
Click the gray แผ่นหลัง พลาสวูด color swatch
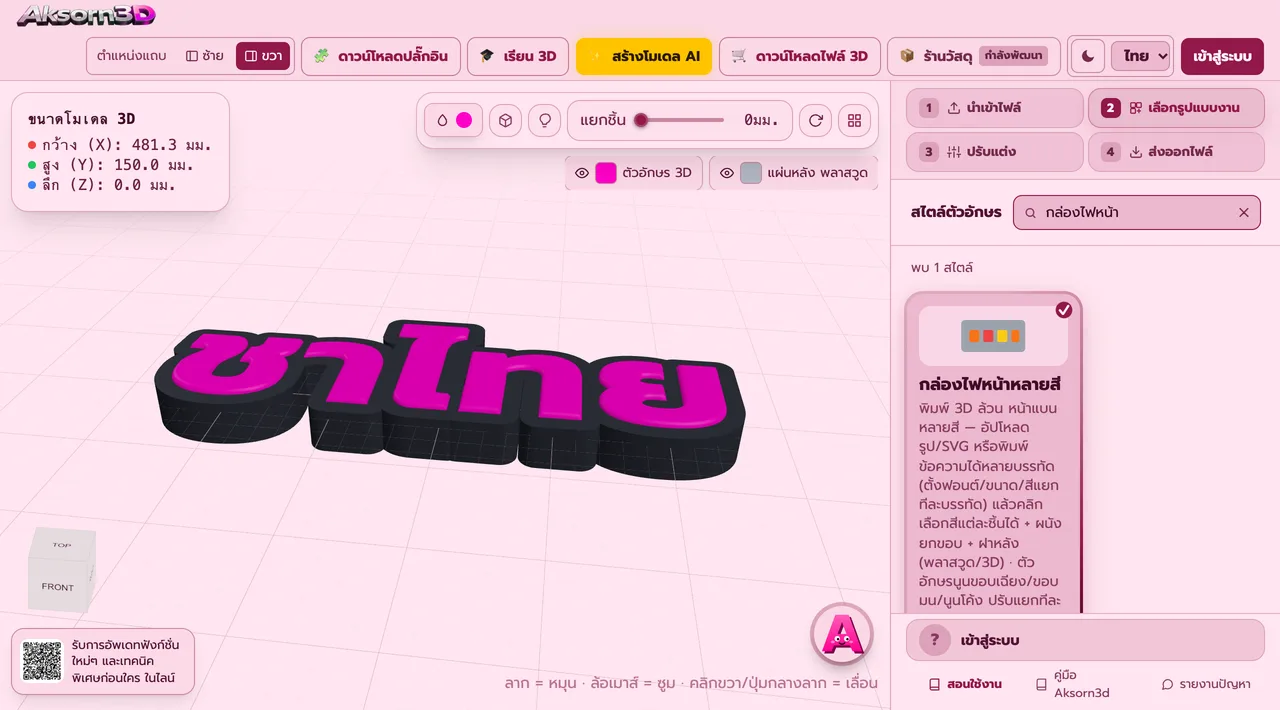(x=751, y=173)
